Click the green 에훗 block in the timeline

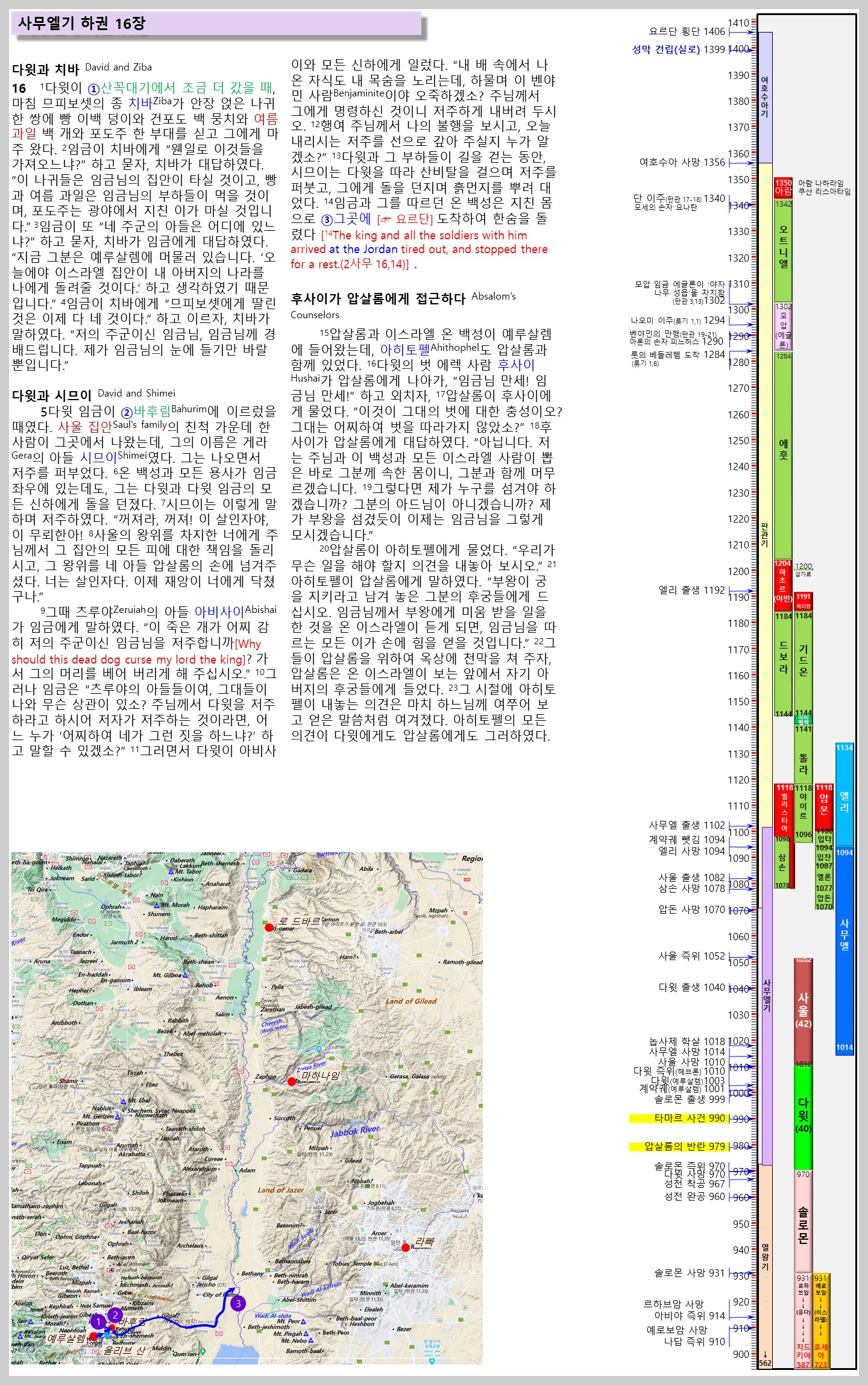pyautogui.click(x=783, y=455)
